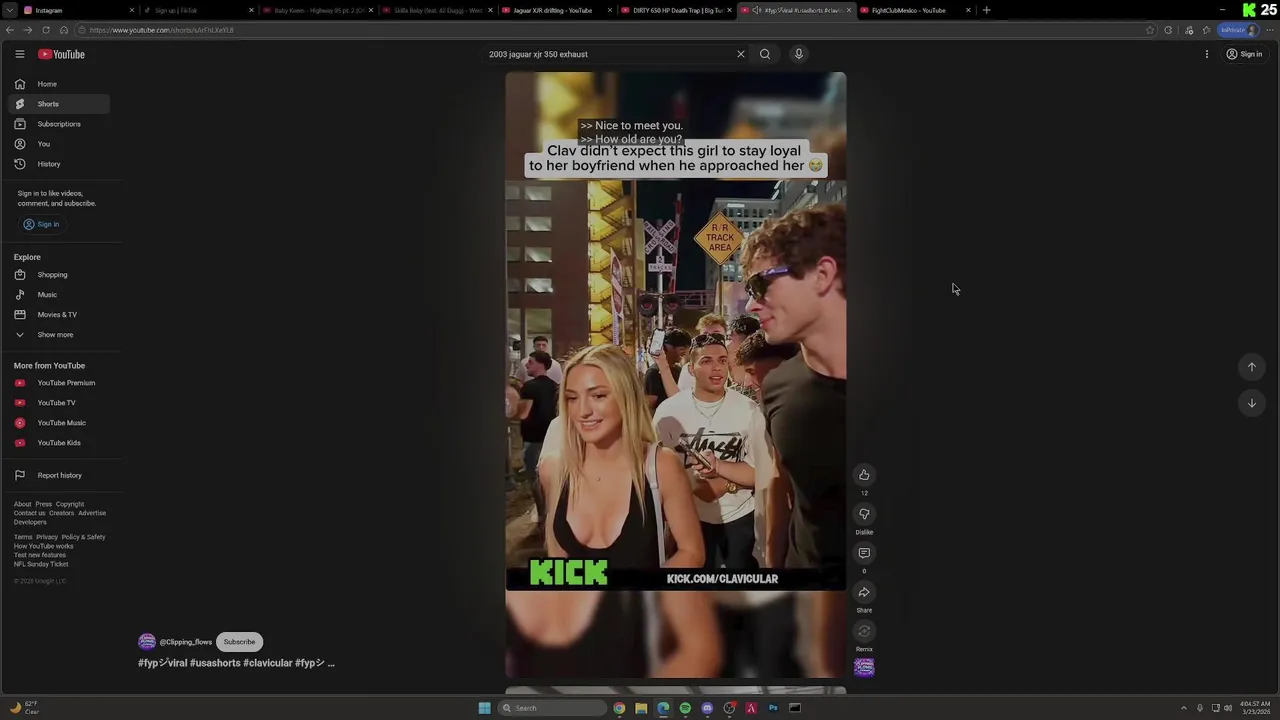Reload the page
Screen dimensions: 1280x720
pyautogui.click(x=46, y=30)
